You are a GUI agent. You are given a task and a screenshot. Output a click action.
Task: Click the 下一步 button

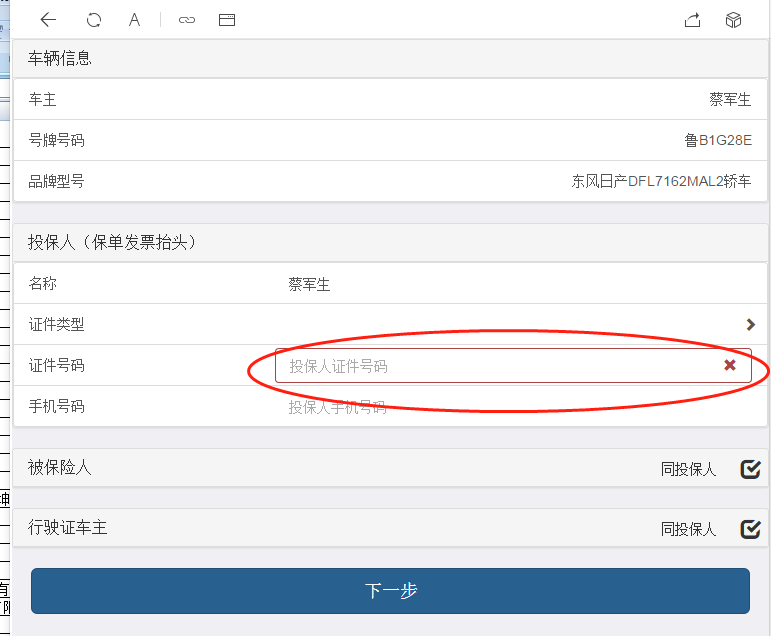coord(390,591)
